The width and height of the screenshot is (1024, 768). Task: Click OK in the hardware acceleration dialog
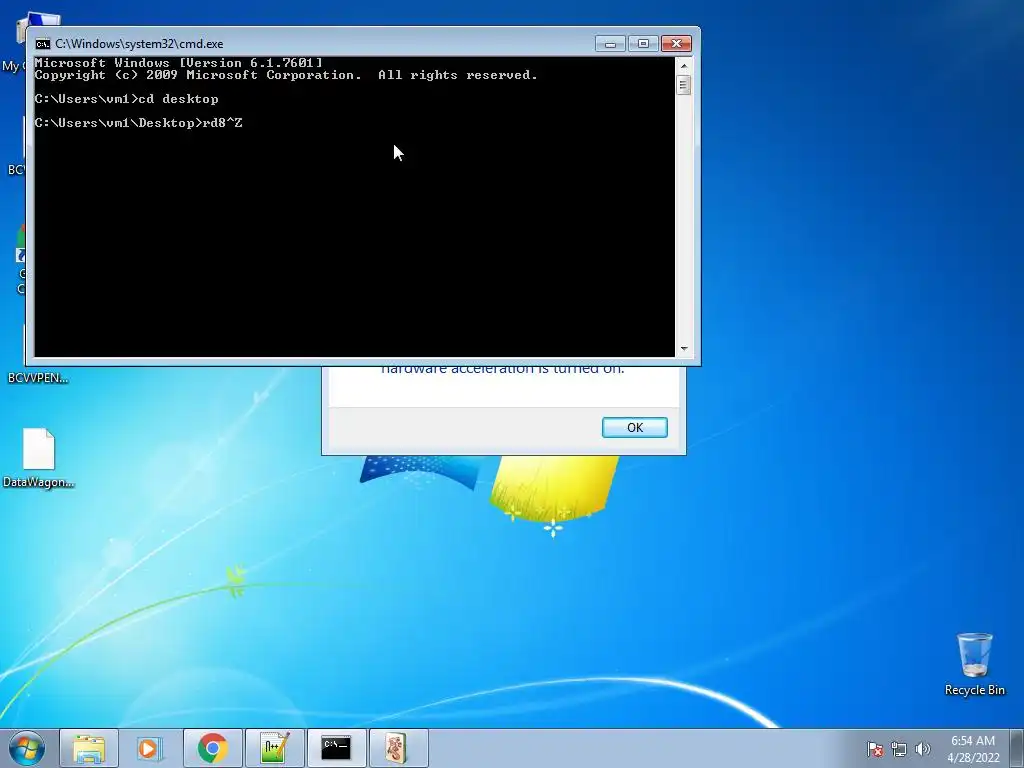[x=634, y=427]
